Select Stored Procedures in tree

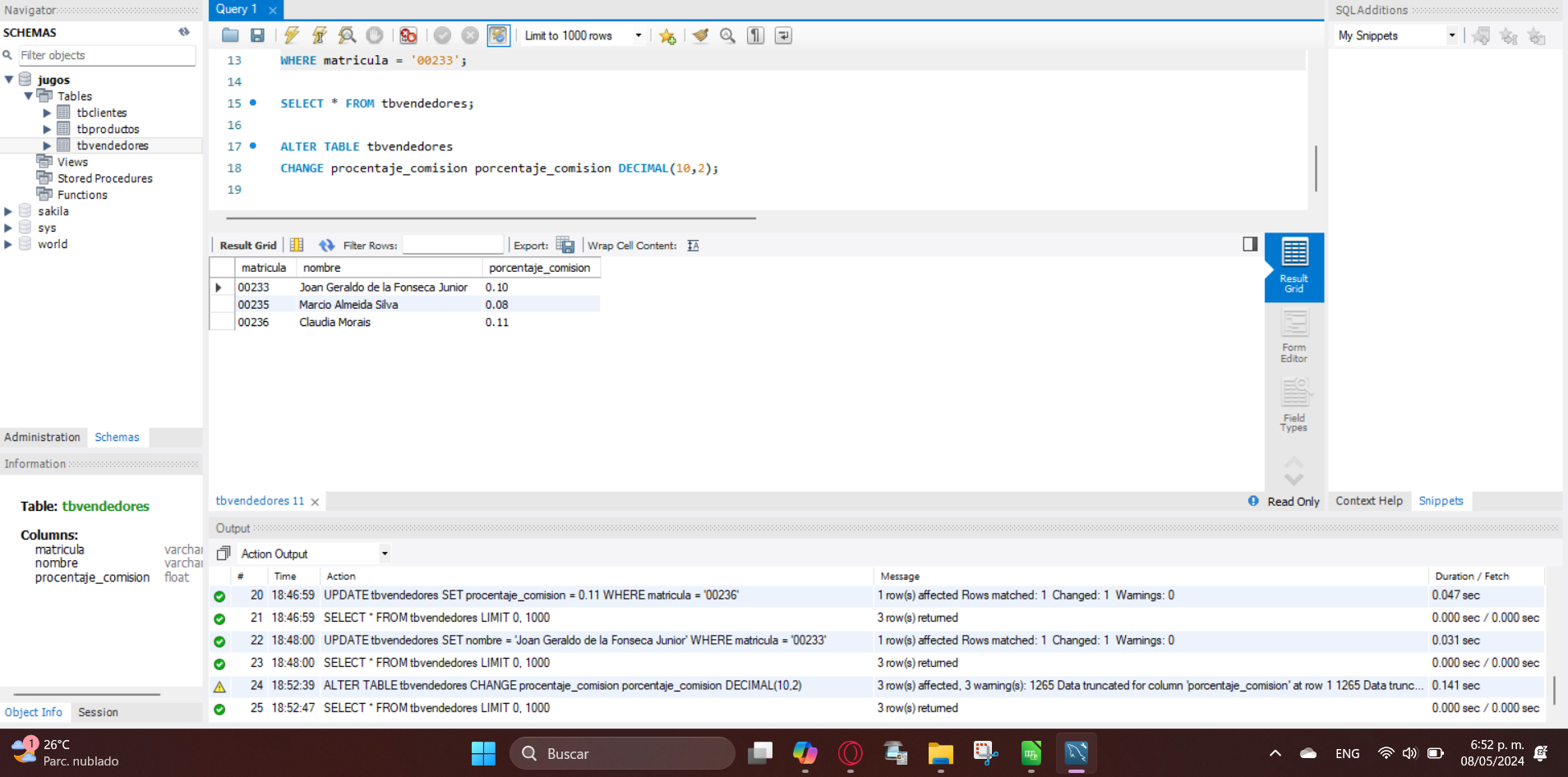(104, 178)
